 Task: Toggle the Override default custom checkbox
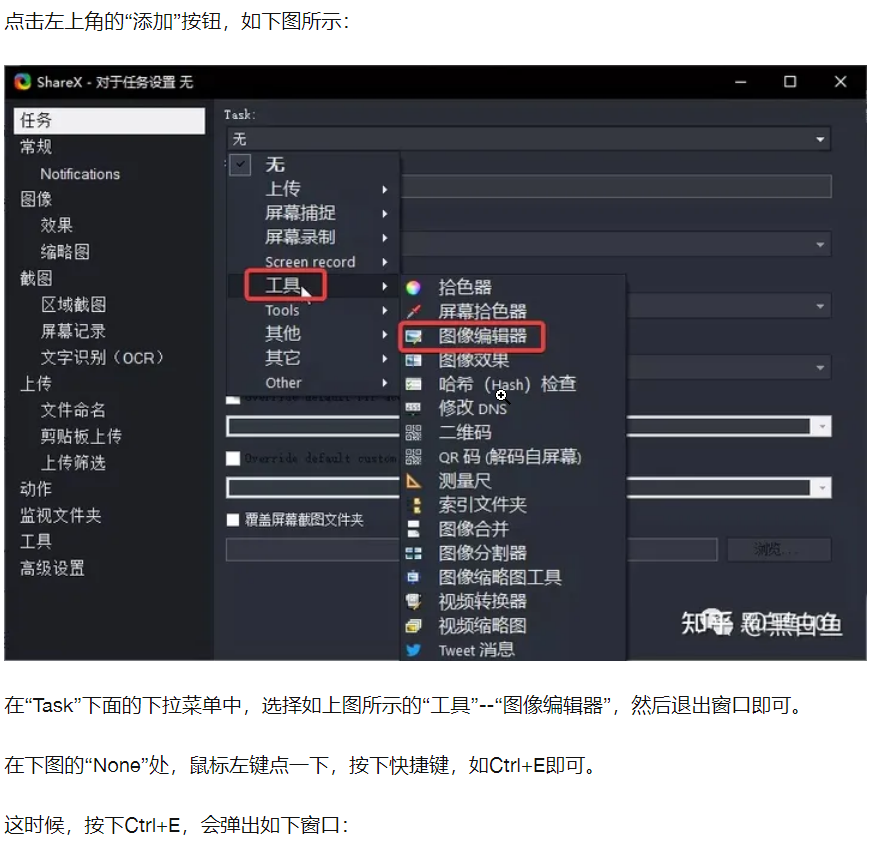click(233, 458)
